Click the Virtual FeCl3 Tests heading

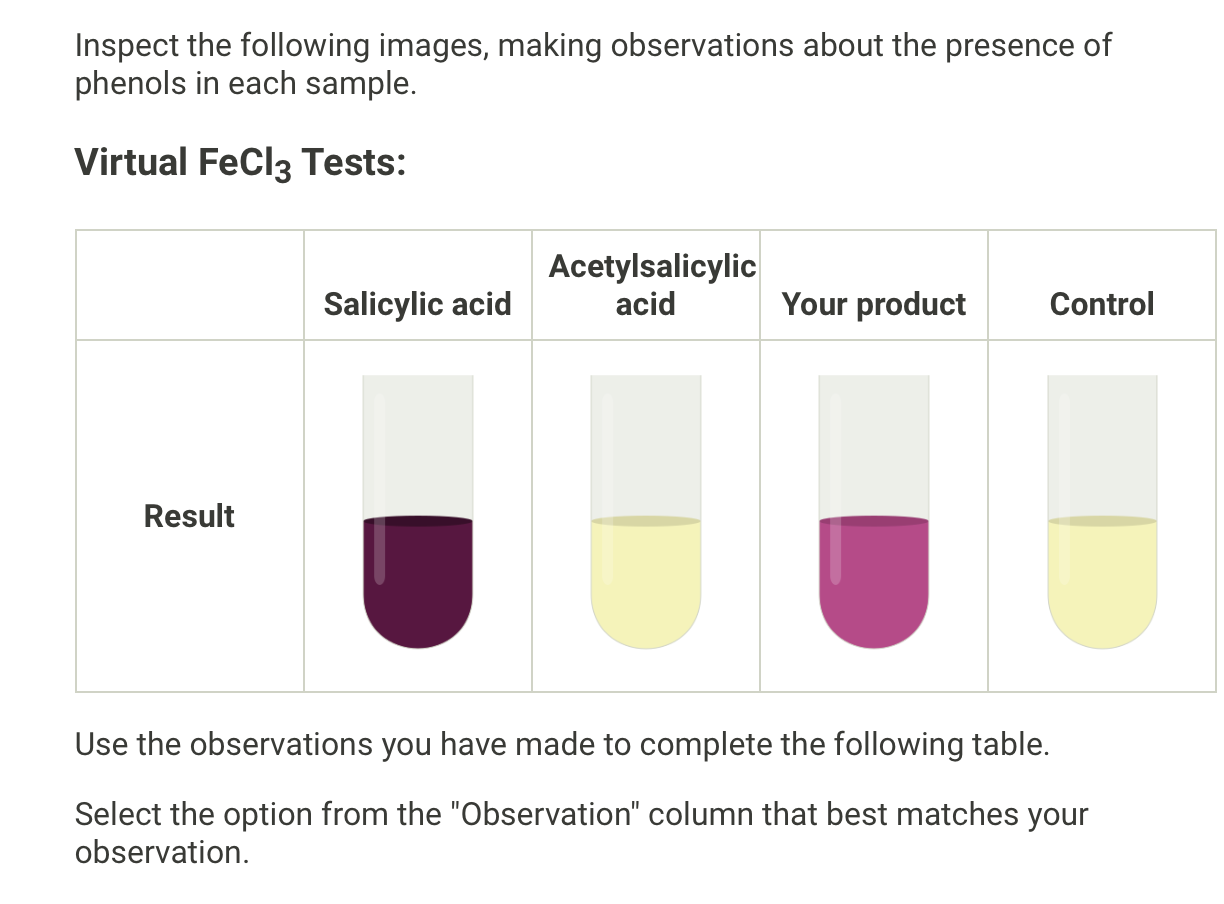[x=240, y=162]
